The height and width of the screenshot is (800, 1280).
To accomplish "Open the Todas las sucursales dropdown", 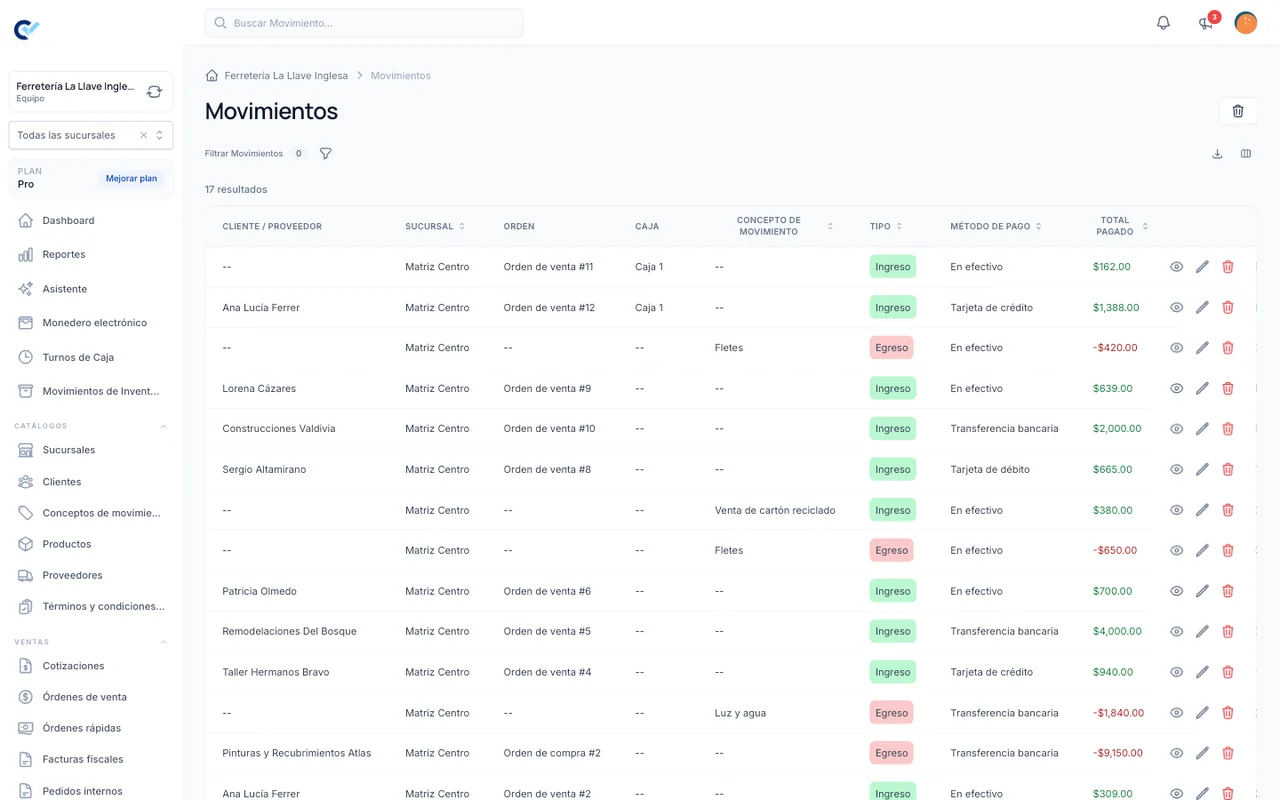I will click(x=91, y=135).
